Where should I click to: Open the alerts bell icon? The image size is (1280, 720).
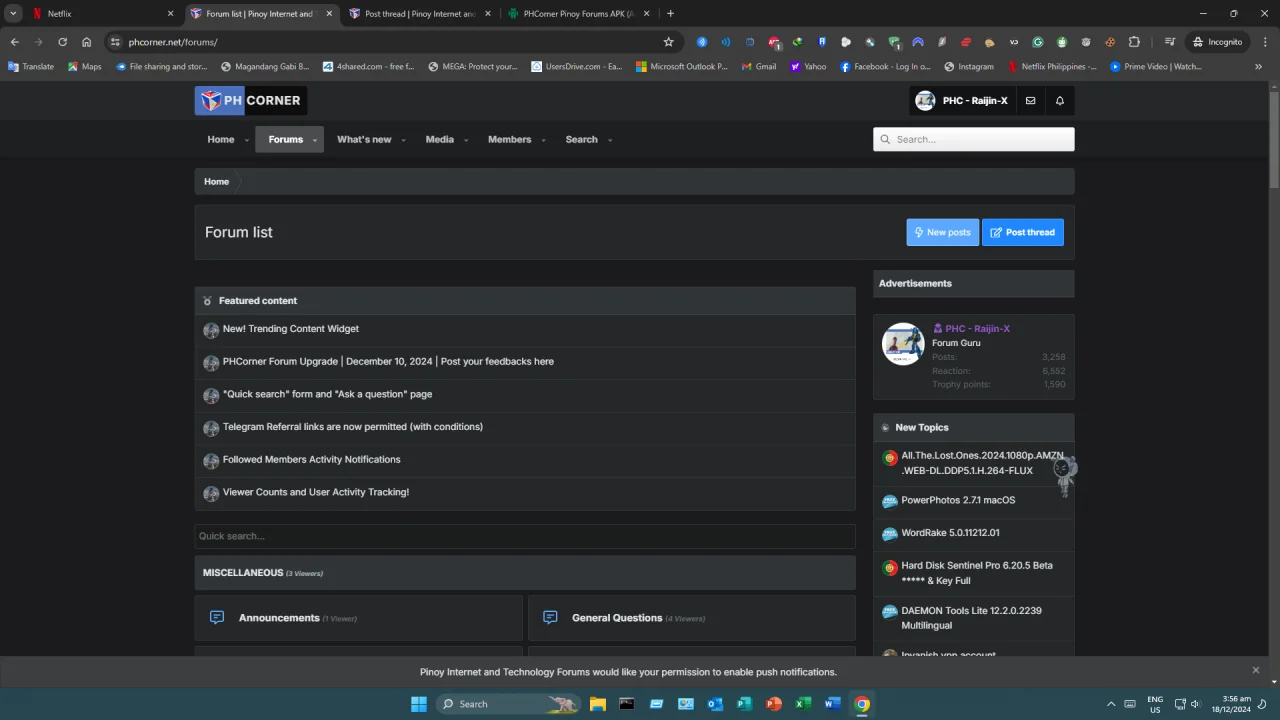pos(1060,100)
